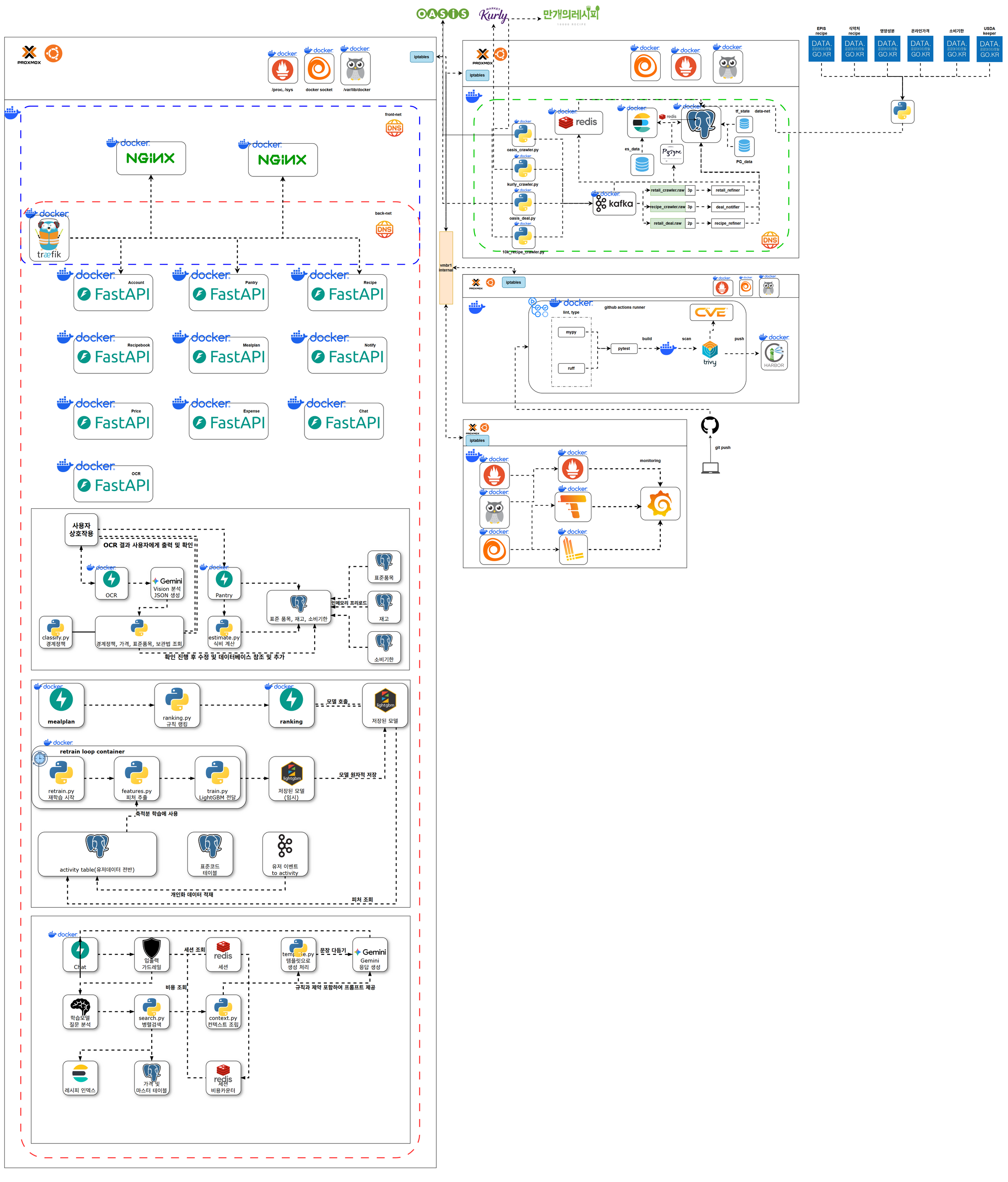Viewport: 1008px width, 1182px height.
Task: Click the vmbr1 internal bridge box
Action: [x=446, y=268]
